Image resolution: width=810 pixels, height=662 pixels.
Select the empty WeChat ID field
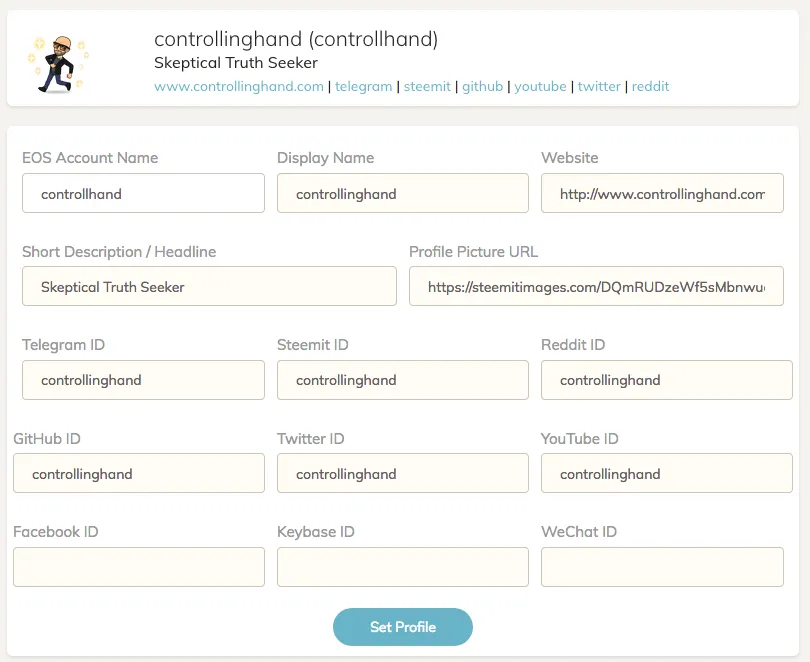(662, 567)
